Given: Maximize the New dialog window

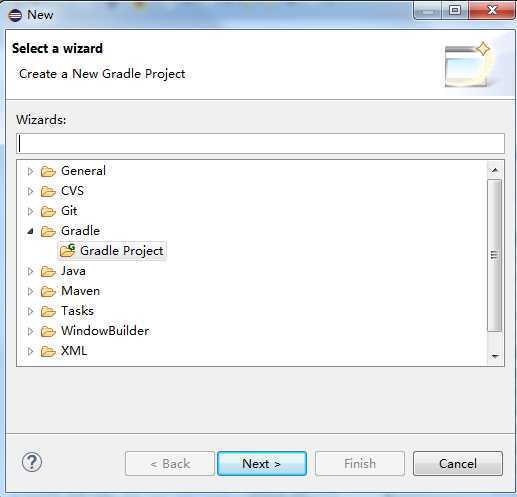Looking at the screenshot, I should pyautogui.click(x=455, y=10).
